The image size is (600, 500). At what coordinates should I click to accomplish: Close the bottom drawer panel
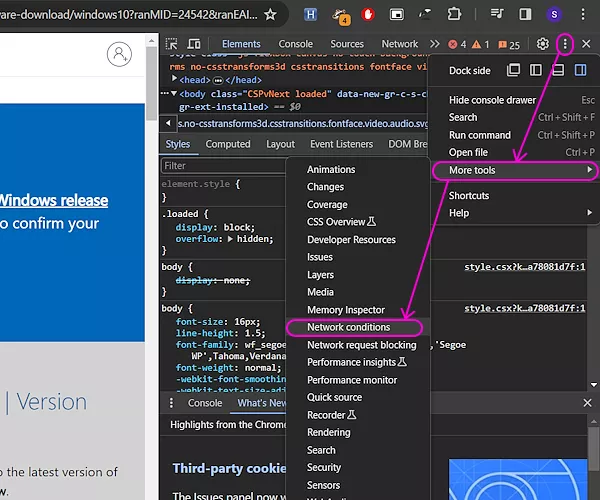point(587,403)
